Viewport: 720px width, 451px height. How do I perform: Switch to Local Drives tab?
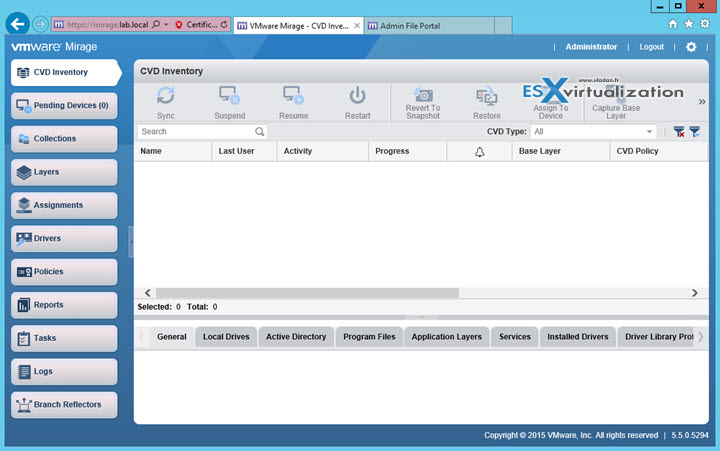pos(226,337)
